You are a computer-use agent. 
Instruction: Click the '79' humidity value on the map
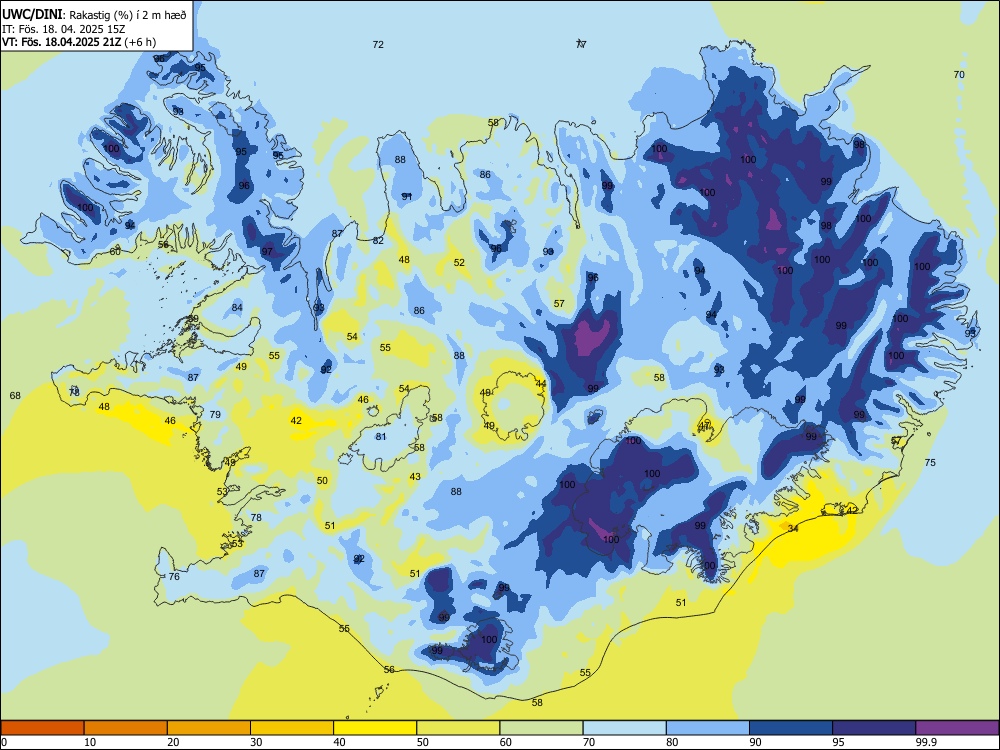pos(215,415)
